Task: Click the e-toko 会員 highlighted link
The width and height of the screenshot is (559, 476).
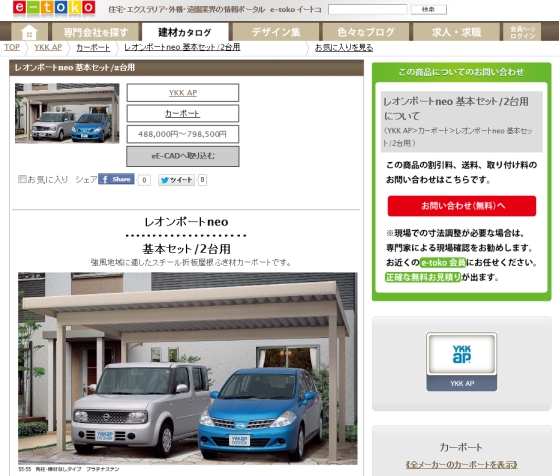Action: (x=443, y=263)
